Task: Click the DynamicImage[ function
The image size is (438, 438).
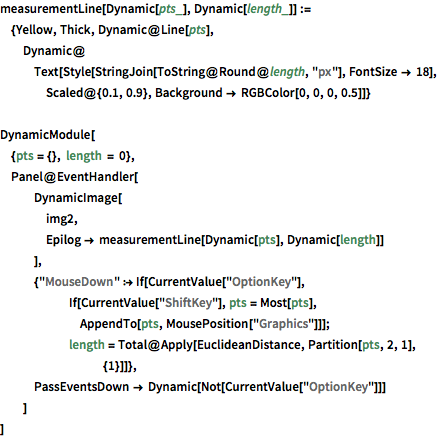Action: [78, 198]
